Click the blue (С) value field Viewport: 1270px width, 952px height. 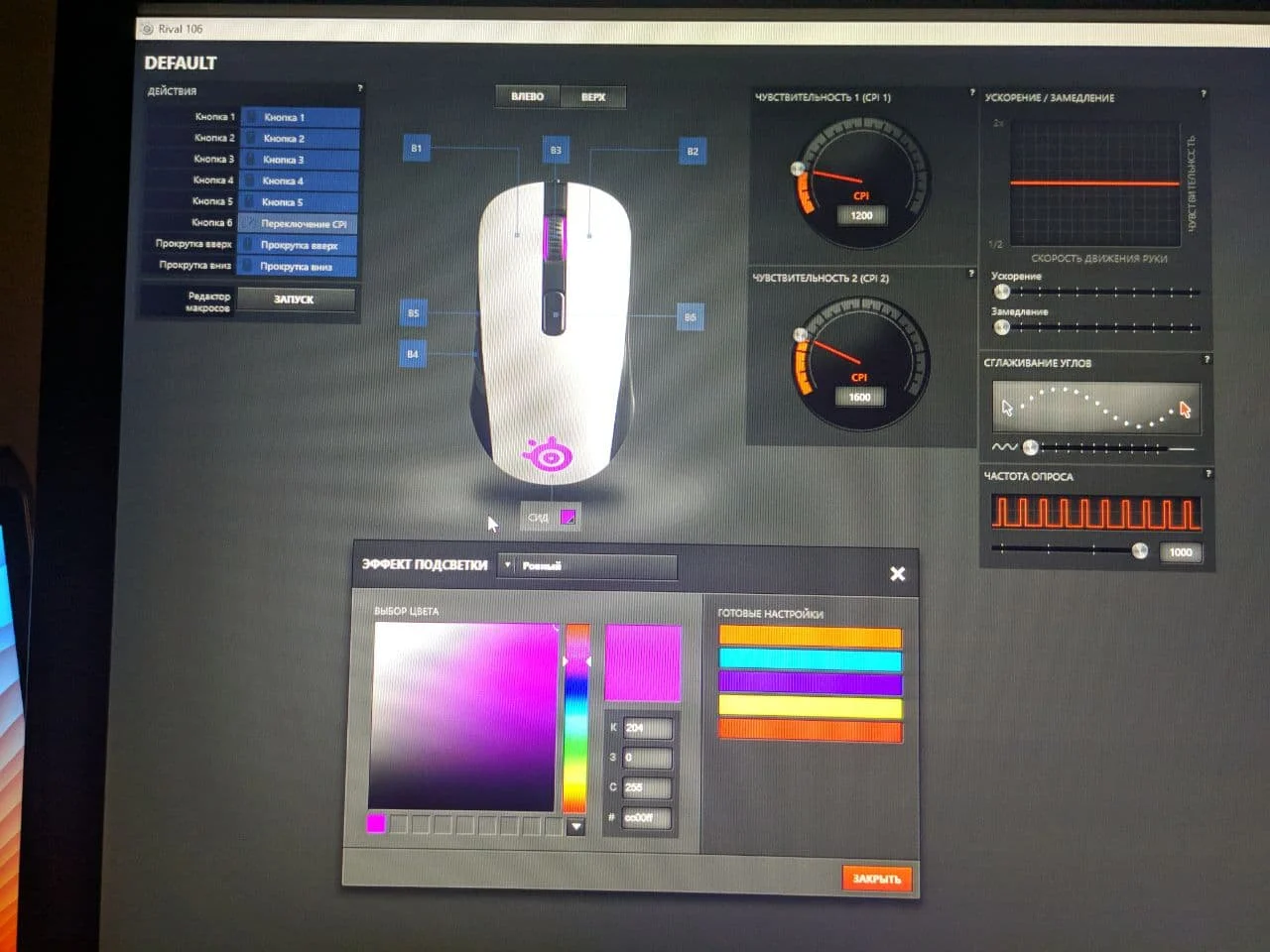click(647, 787)
